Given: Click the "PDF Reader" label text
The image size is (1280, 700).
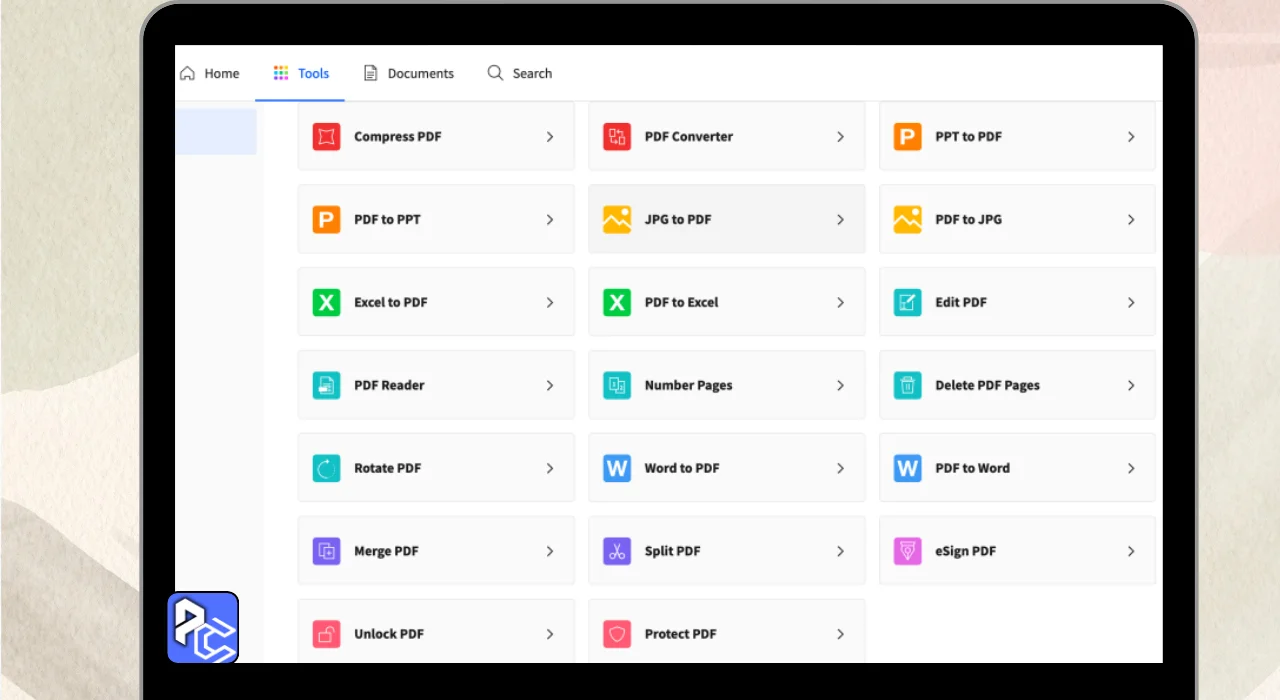Looking at the screenshot, I should tap(389, 386).
